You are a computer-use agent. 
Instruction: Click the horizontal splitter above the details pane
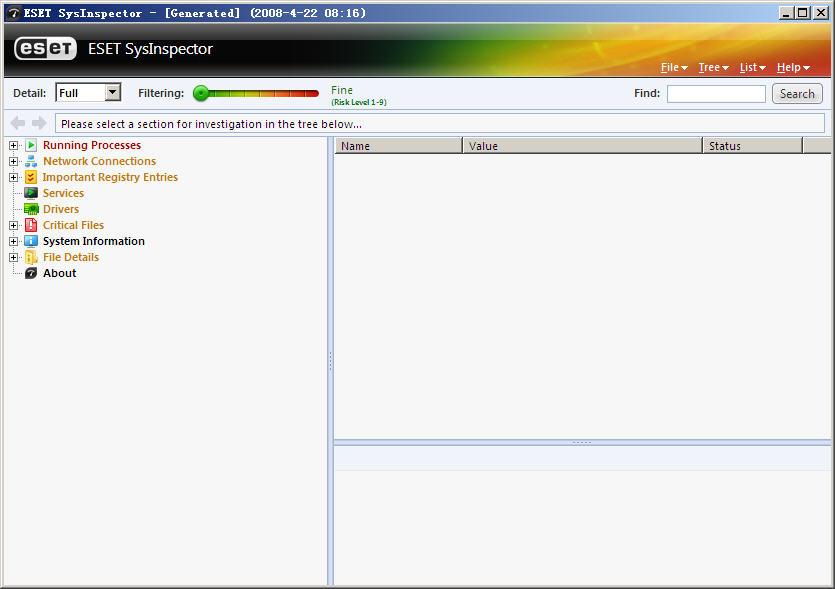582,443
